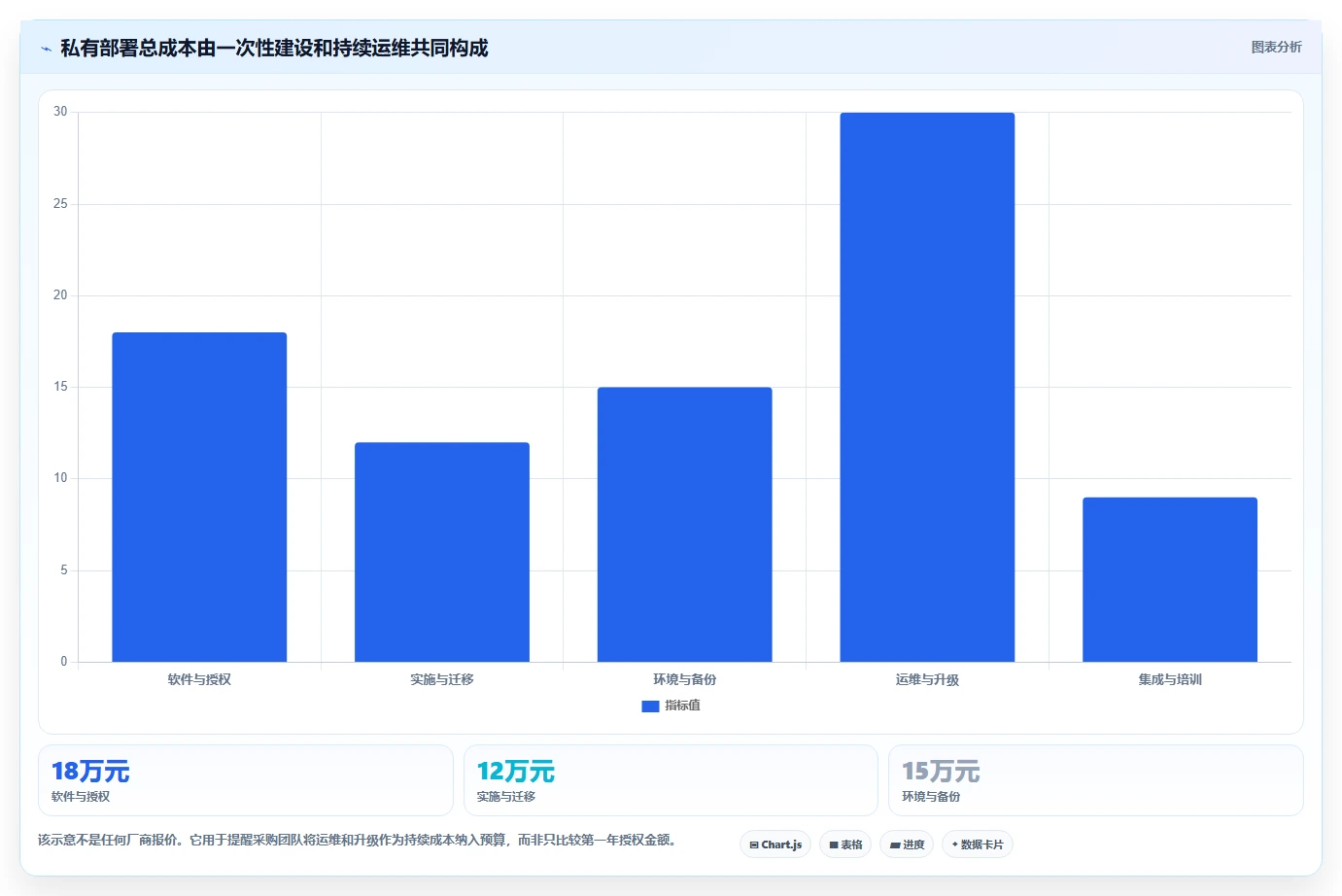
Task: Click the blue chart icon beside the title
Action: [x=46, y=49]
